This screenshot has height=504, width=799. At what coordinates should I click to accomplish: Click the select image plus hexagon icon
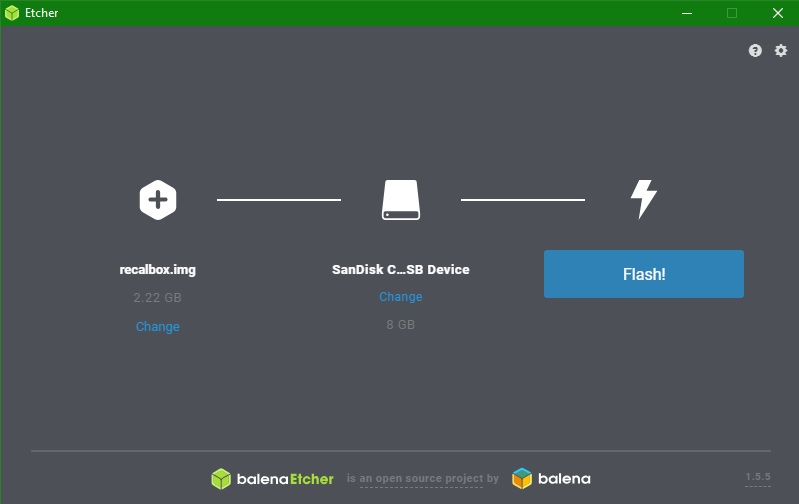(158, 200)
